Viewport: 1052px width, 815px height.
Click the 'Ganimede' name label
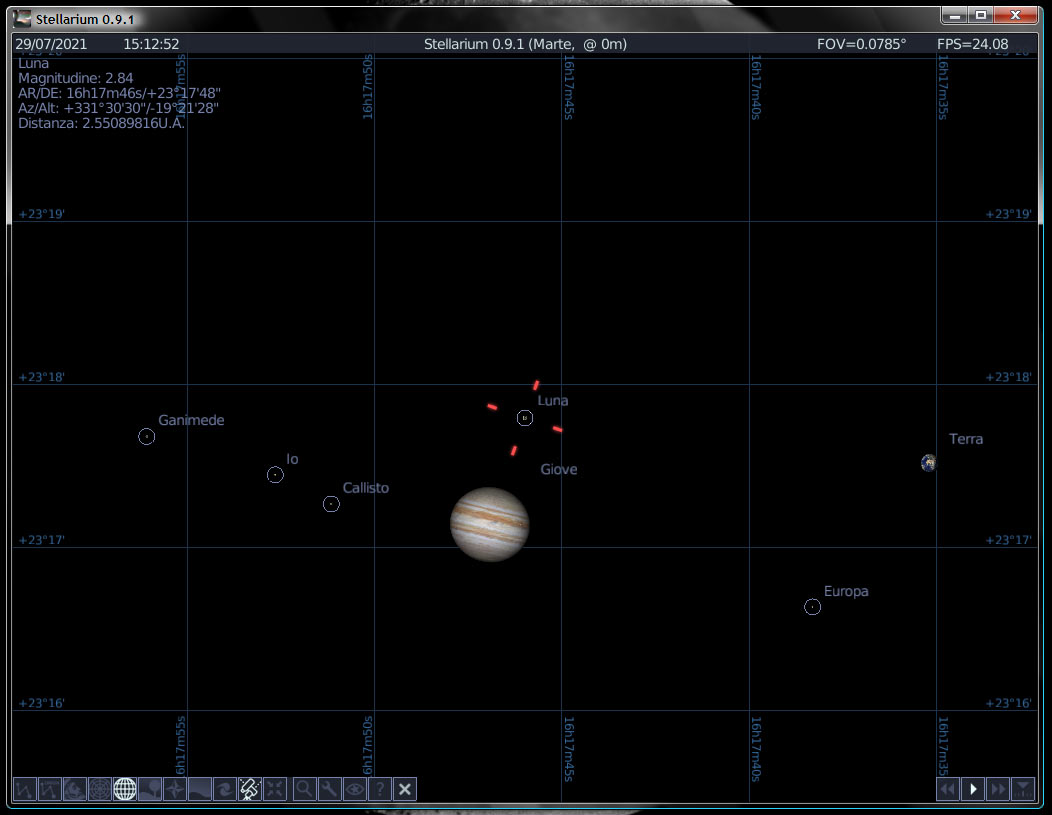[191, 420]
